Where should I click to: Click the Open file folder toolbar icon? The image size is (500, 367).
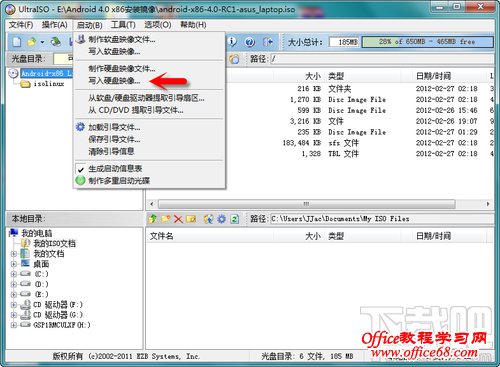(31, 42)
